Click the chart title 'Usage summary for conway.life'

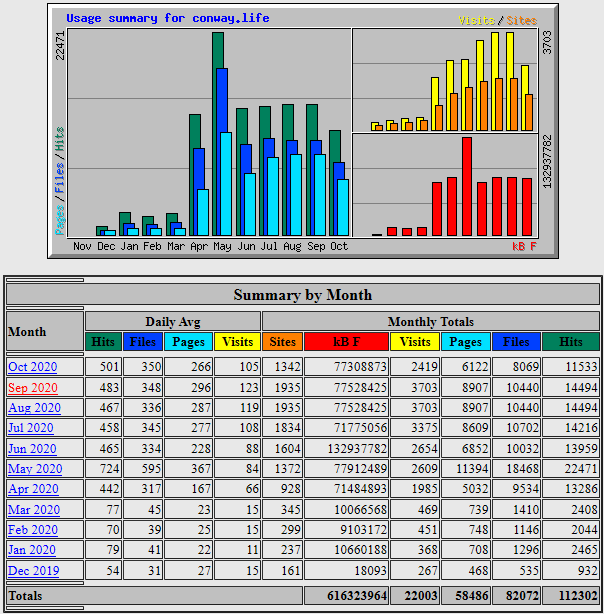[168, 18]
